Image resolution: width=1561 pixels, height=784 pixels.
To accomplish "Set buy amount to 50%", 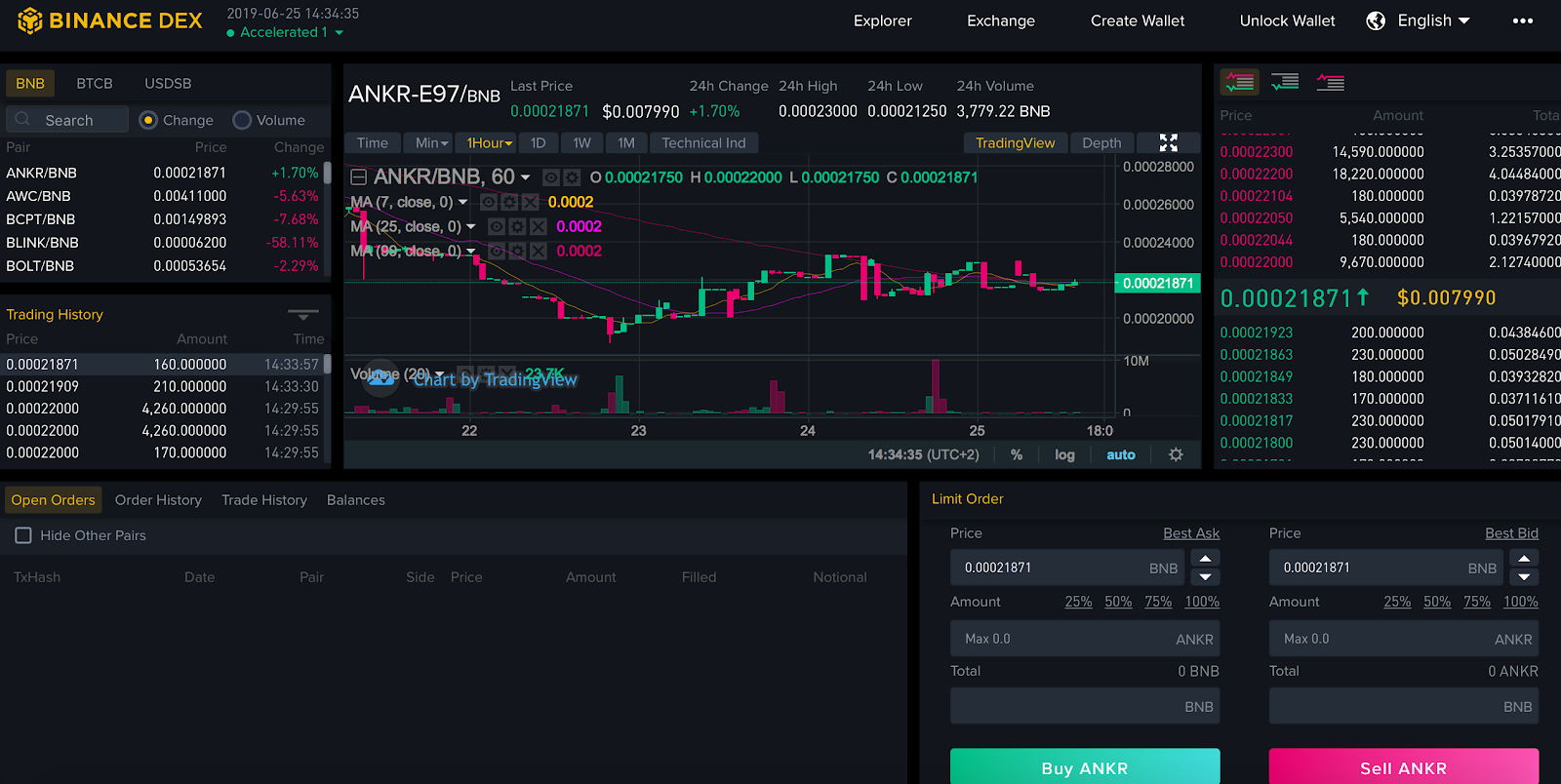I will (x=1118, y=602).
